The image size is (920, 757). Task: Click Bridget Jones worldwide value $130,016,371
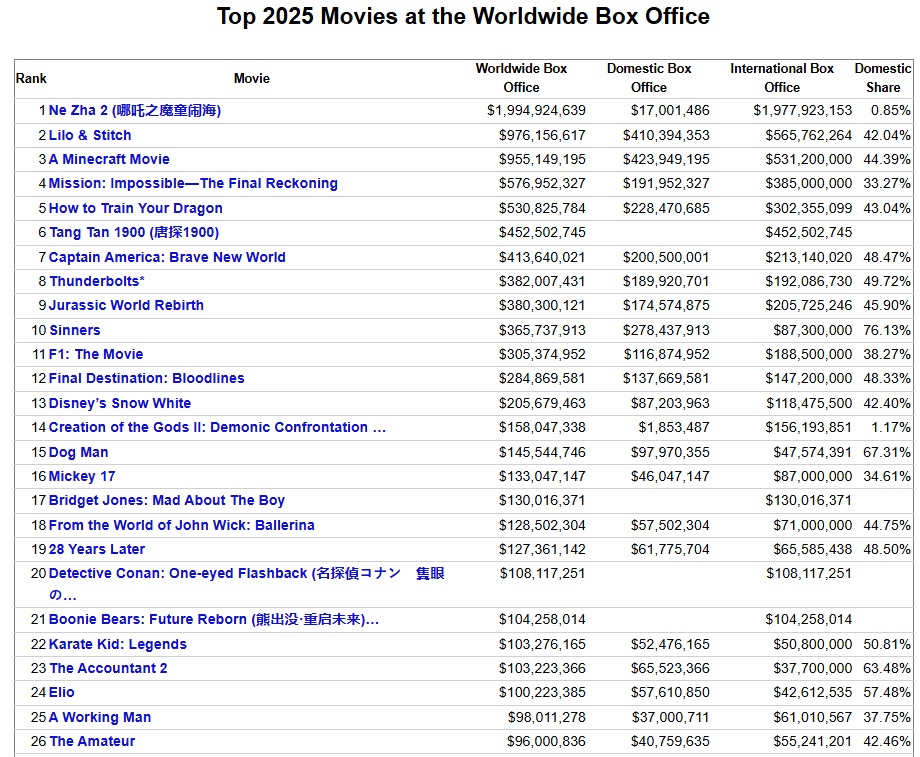(x=542, y=500)
